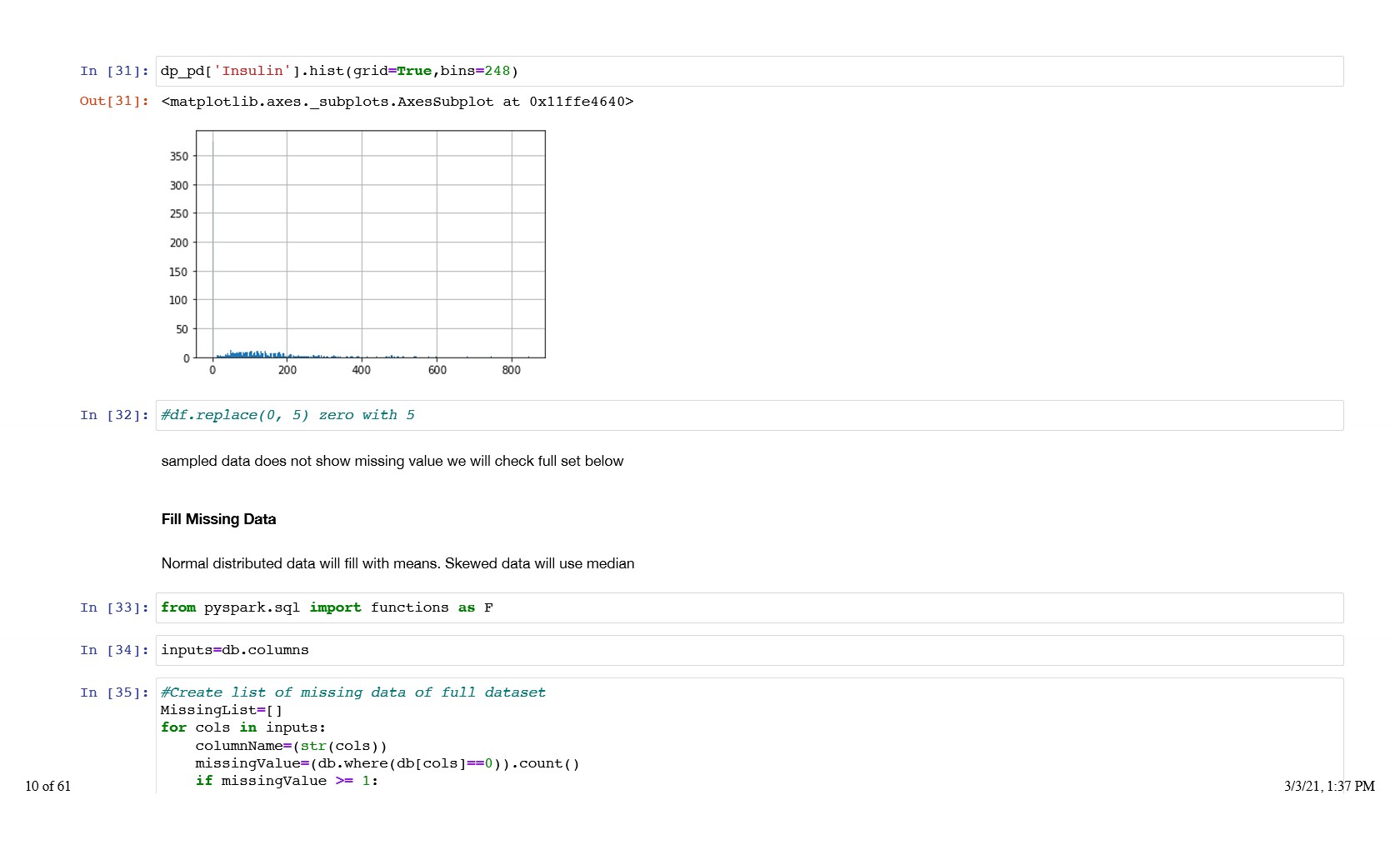The width and height of the screenshot is (1400, 850).
Task: Click the 3/3/21 1:37 PM timestamp
Action: click(x=1329, y=787)
